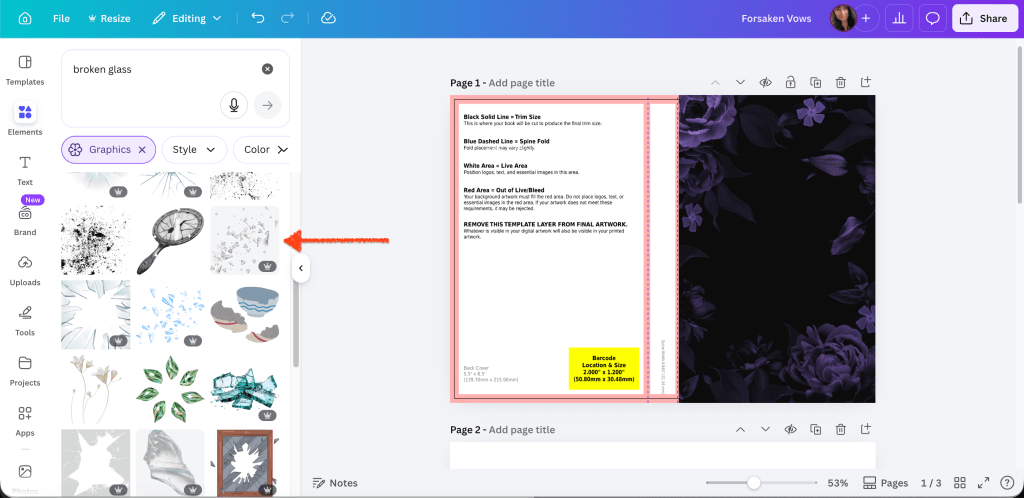The height and width of the screenshot is (498, 1024).
Task: Open the Resize menu
Action: [x=109, y=18]
